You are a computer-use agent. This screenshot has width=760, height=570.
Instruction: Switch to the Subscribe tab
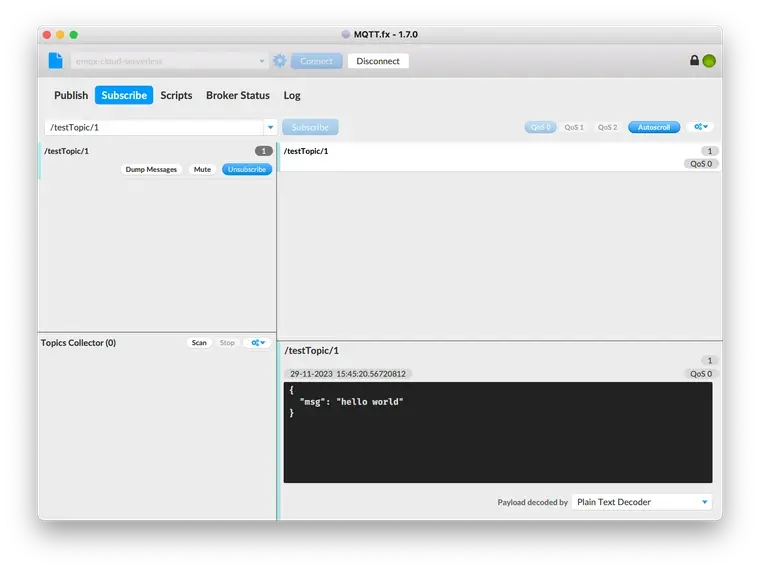[124, 95]
